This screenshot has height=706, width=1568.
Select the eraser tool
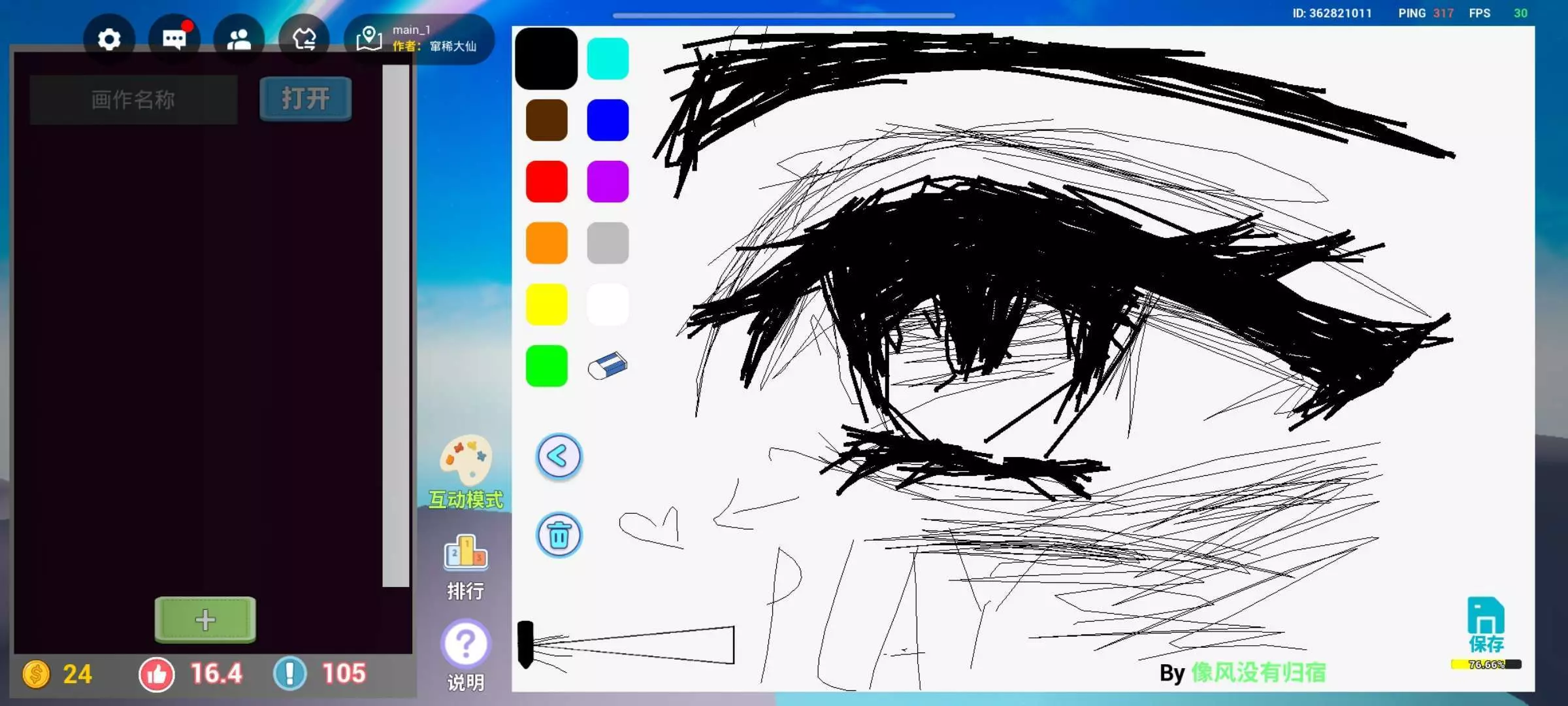point(607,366)
